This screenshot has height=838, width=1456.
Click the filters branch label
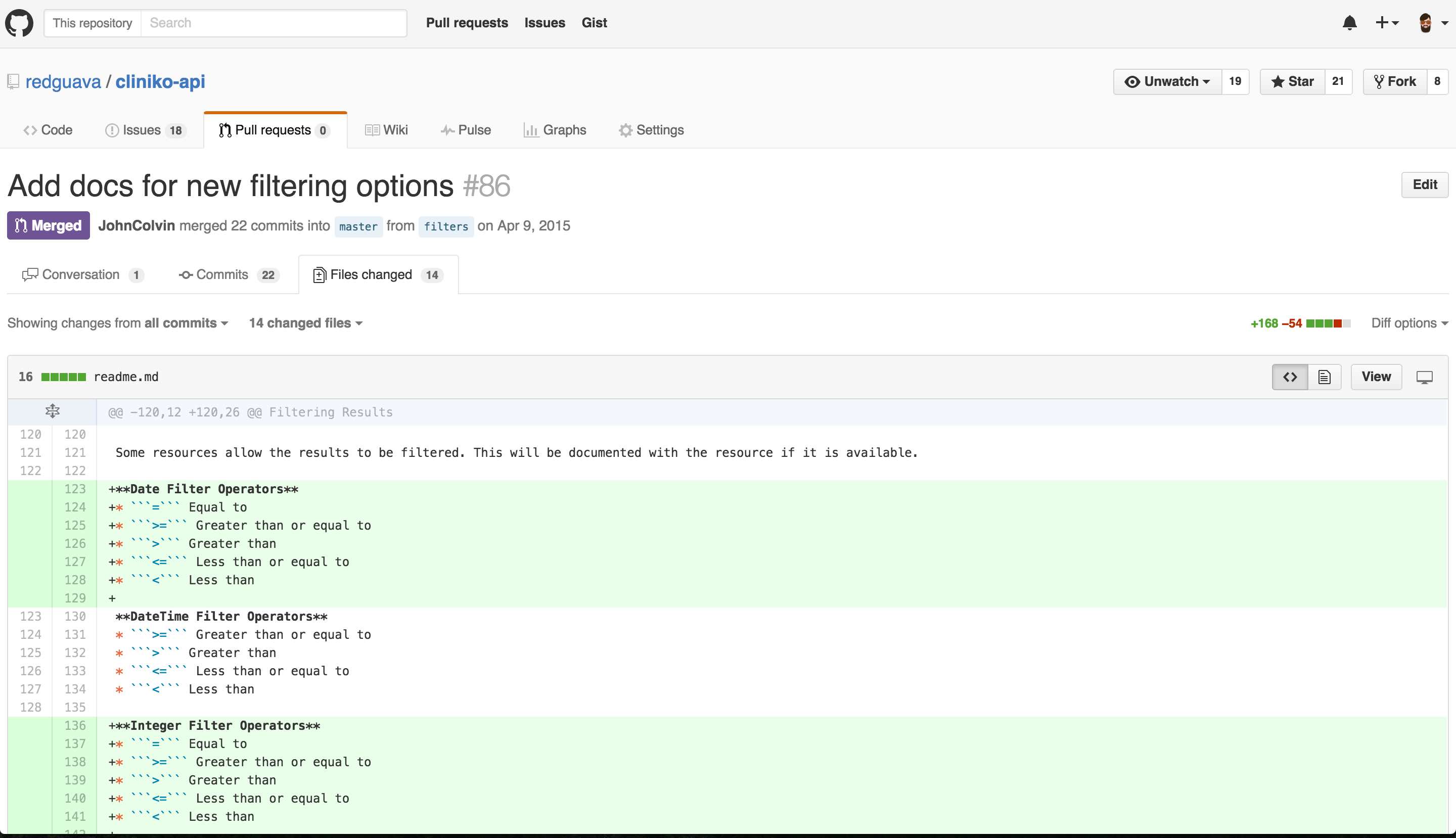click(x=446, y=227)
